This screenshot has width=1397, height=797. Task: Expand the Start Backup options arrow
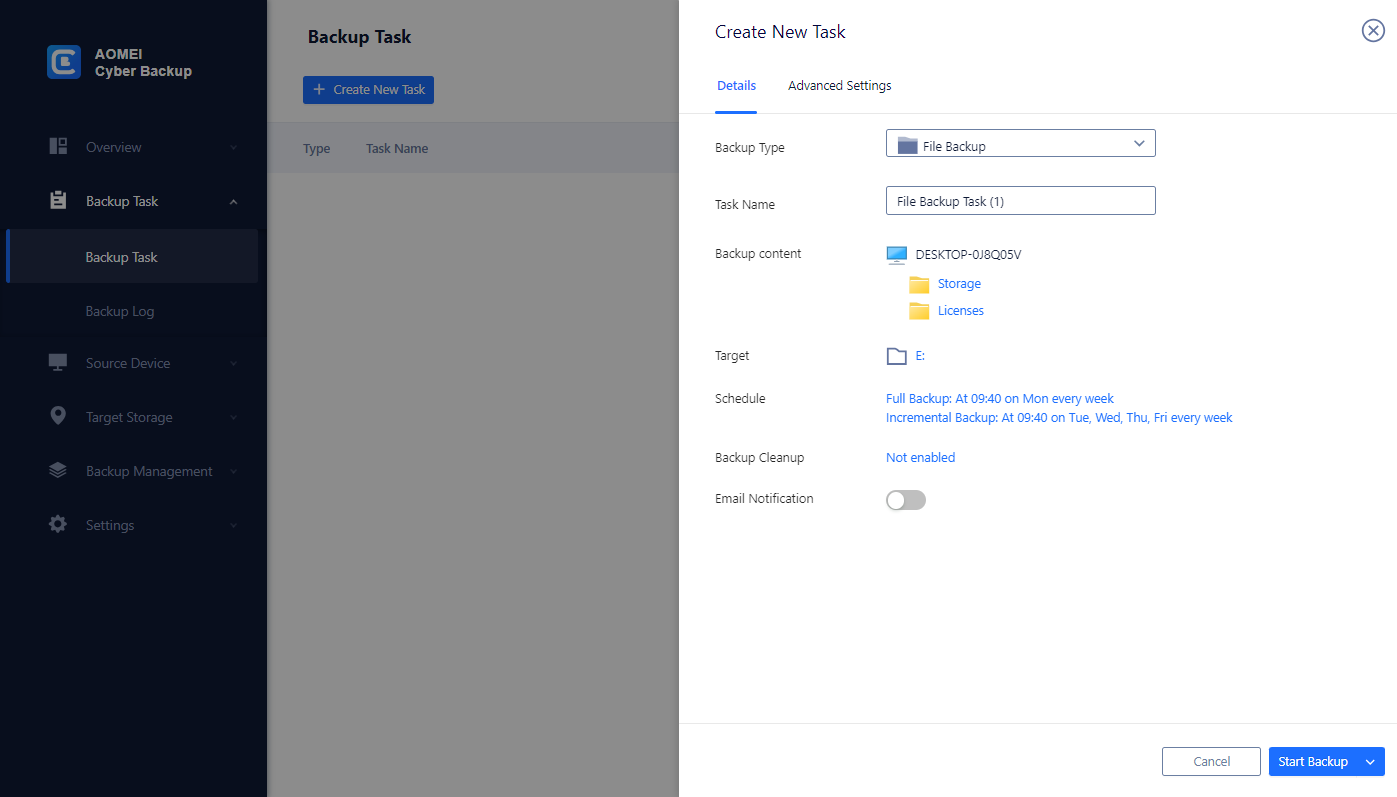click(1370, 762)
